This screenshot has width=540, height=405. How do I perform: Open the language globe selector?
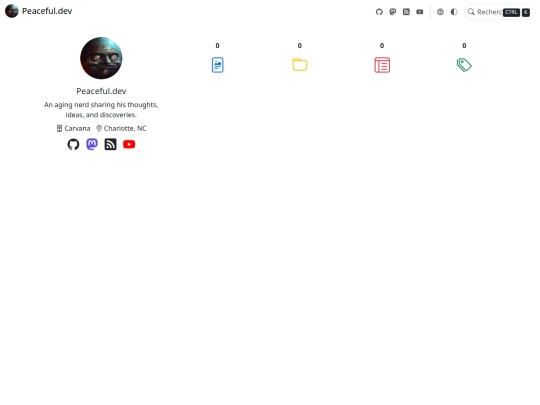(440, 12)
